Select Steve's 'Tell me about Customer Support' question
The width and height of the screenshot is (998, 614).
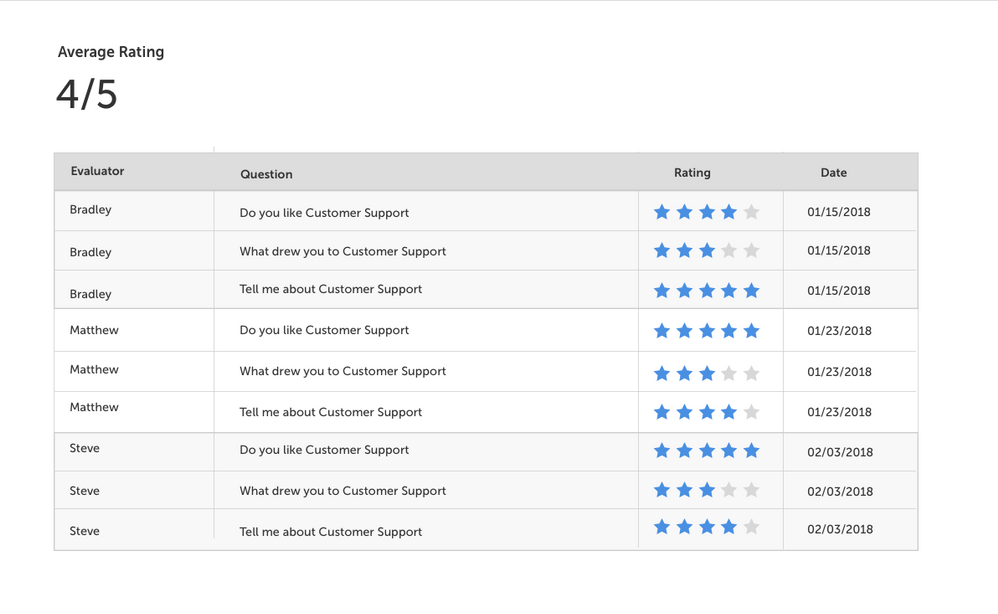(x=330, y=532)
